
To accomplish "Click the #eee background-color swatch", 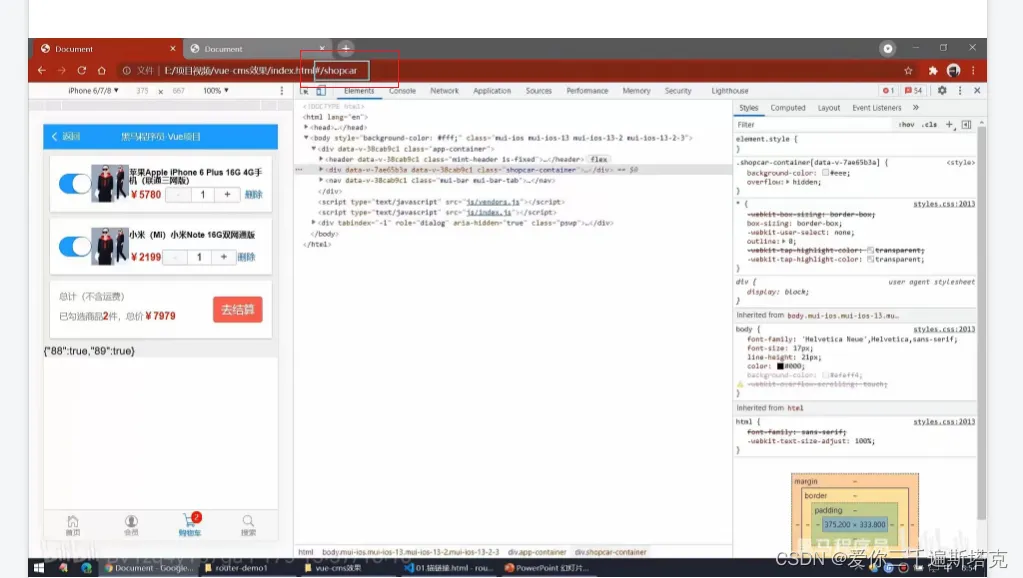I will [x=825, y=173].
